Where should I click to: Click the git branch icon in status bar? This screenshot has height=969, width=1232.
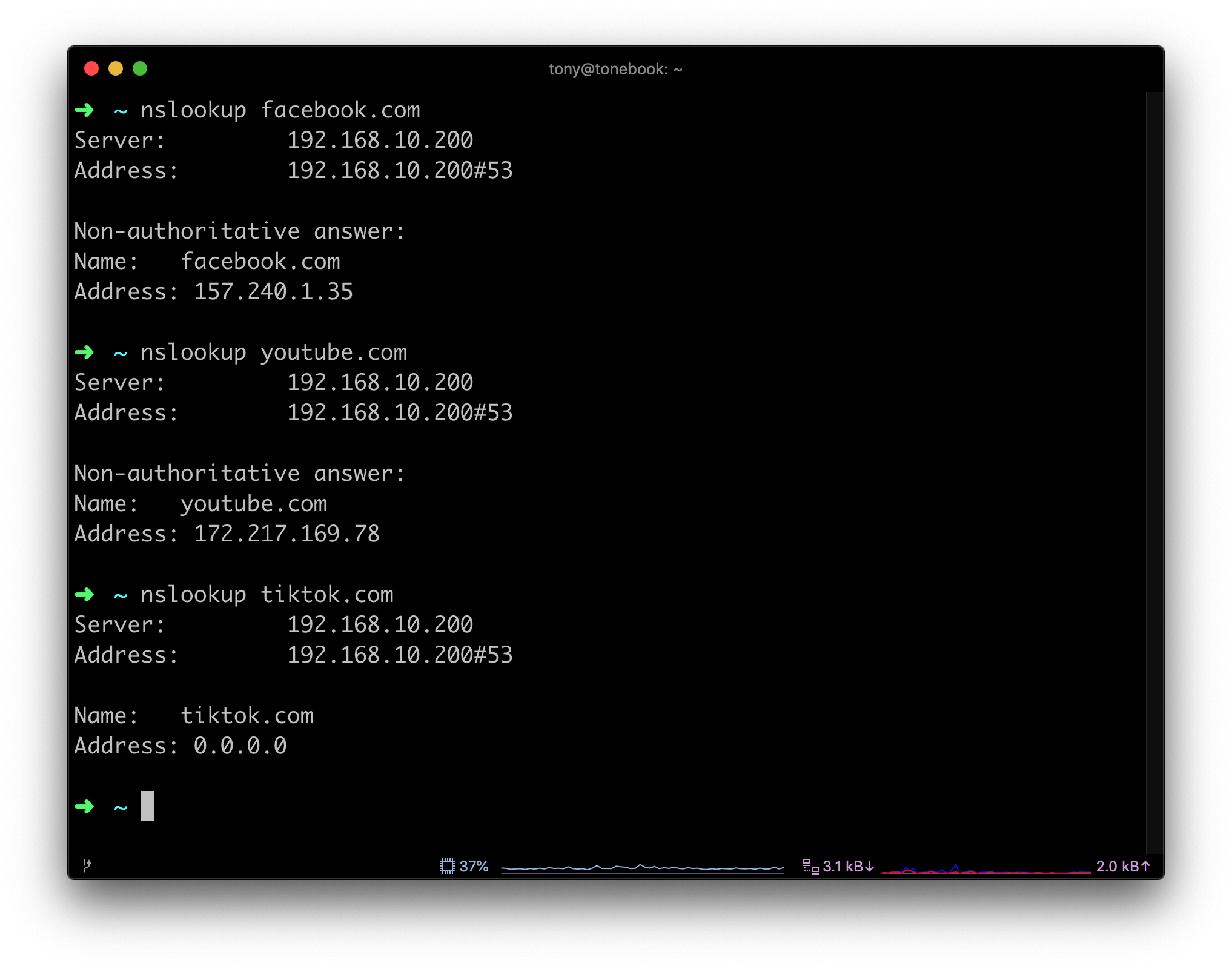click(x=87, y=865)
